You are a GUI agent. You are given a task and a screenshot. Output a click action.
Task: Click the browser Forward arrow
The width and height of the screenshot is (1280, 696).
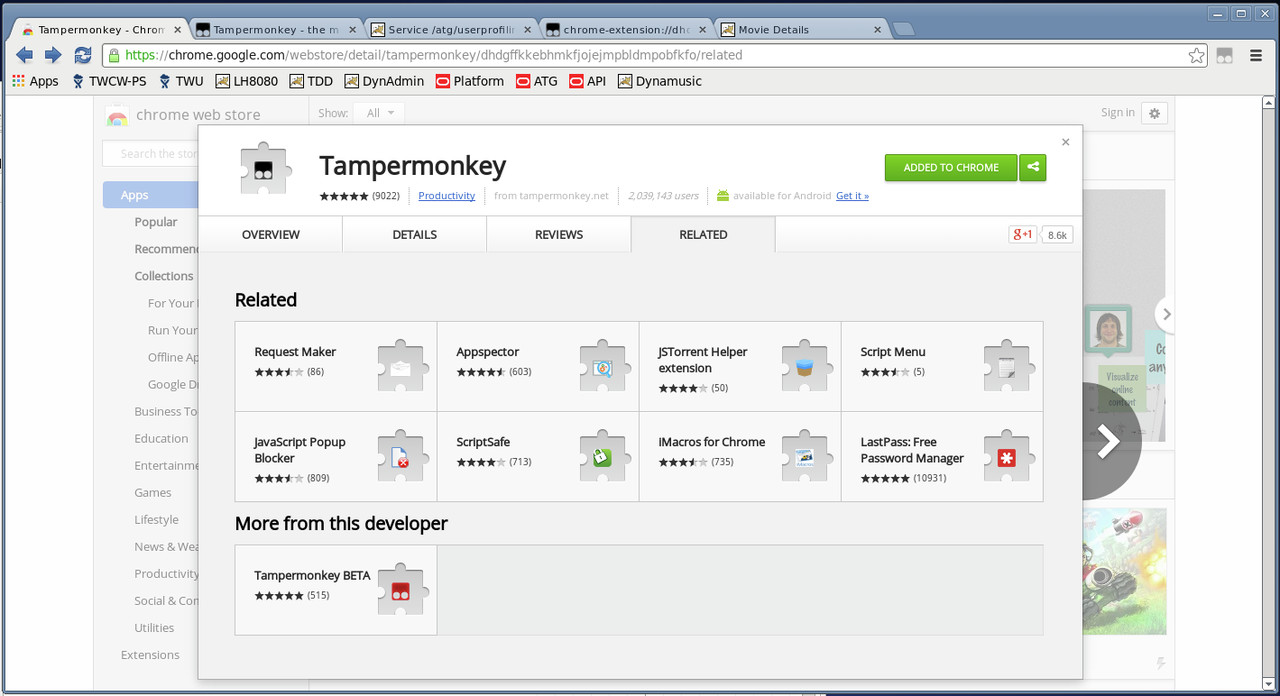click(53, 55)
